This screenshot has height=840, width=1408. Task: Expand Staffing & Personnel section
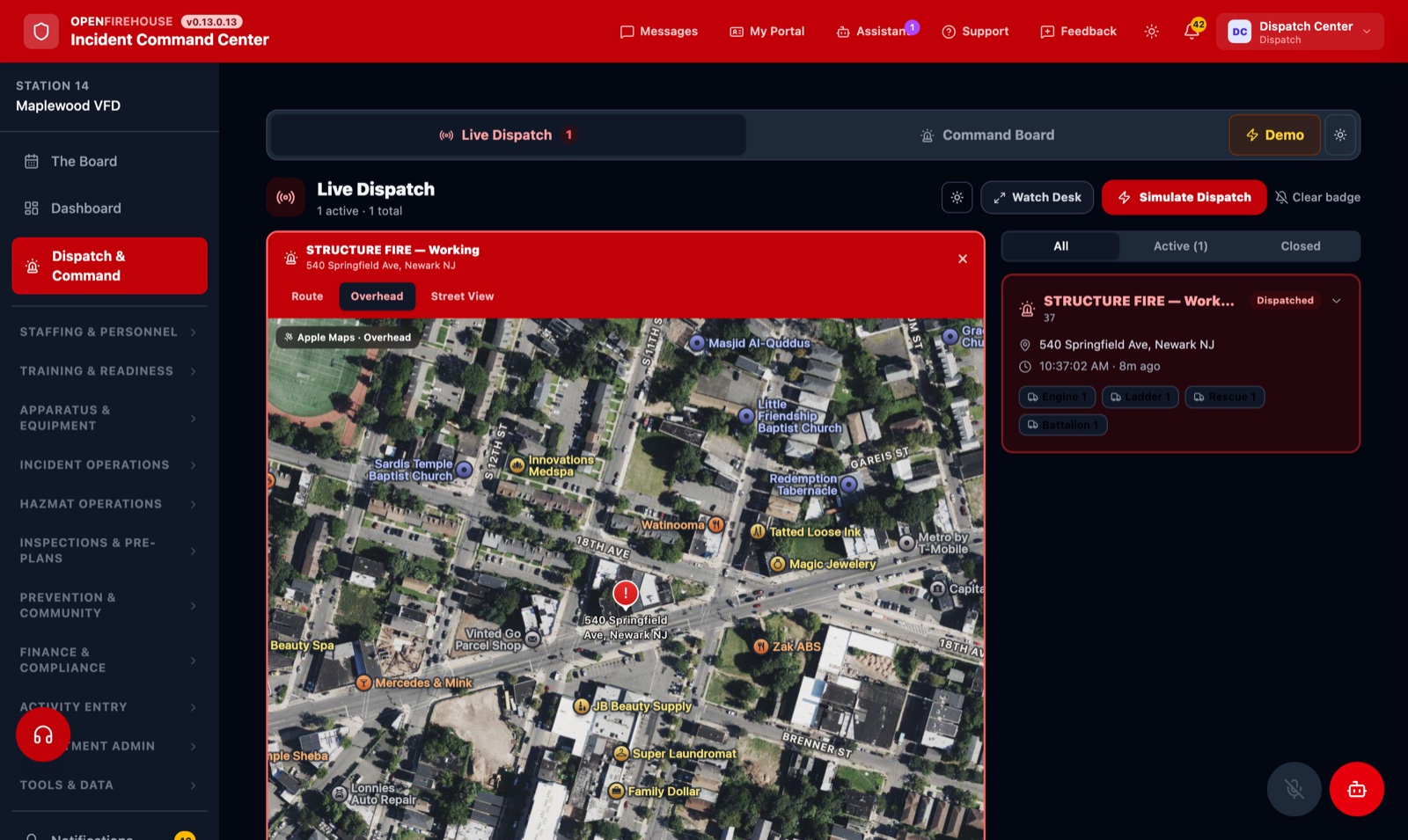coord(109,332)
